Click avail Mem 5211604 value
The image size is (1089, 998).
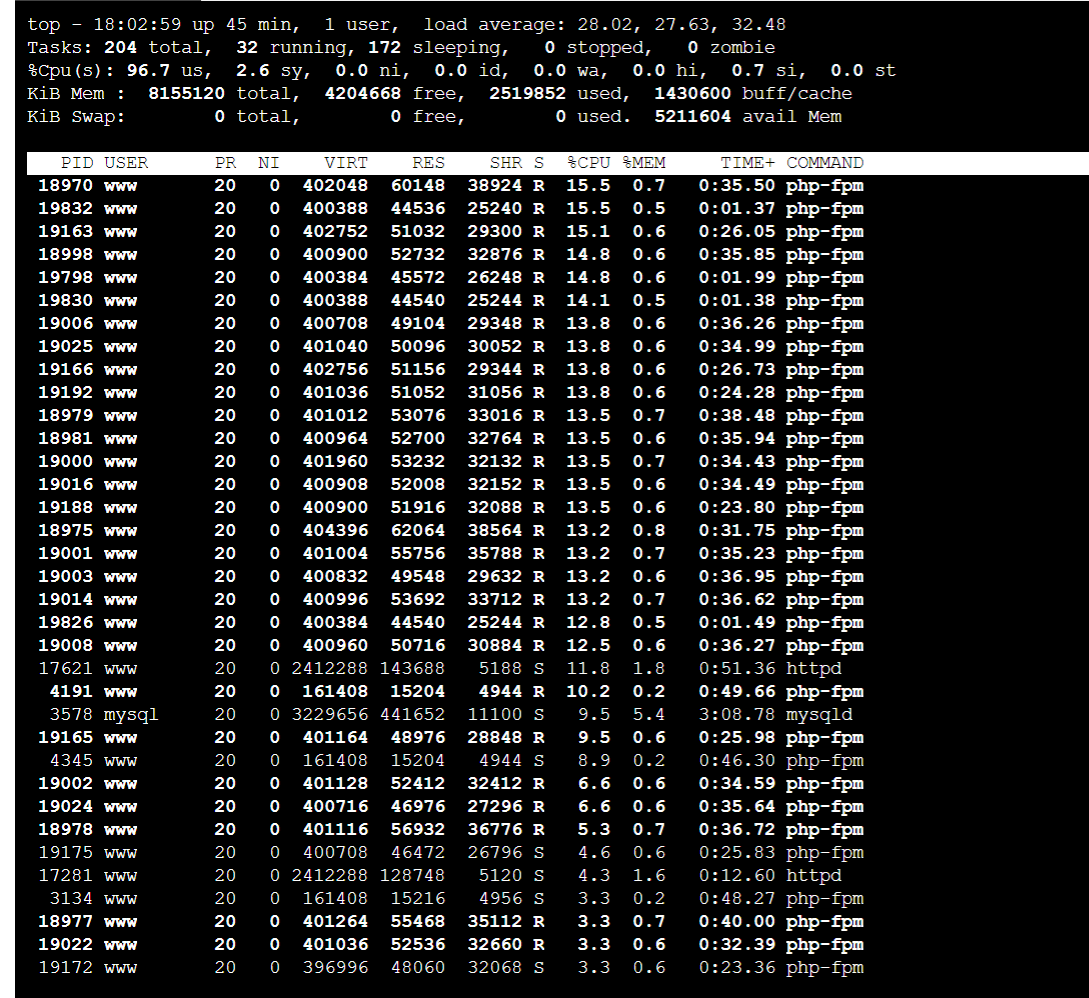click(x=692, y=117)
